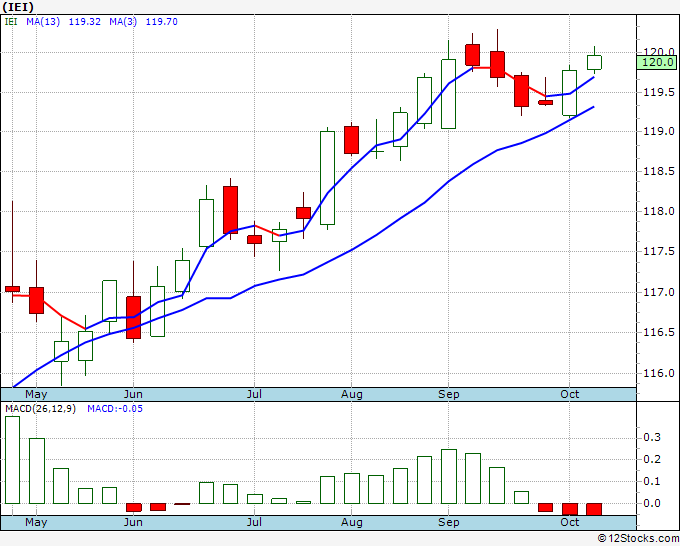680x546 pixels.
Task: Select the 119.5 price axis label
Action: click(659, 92)
